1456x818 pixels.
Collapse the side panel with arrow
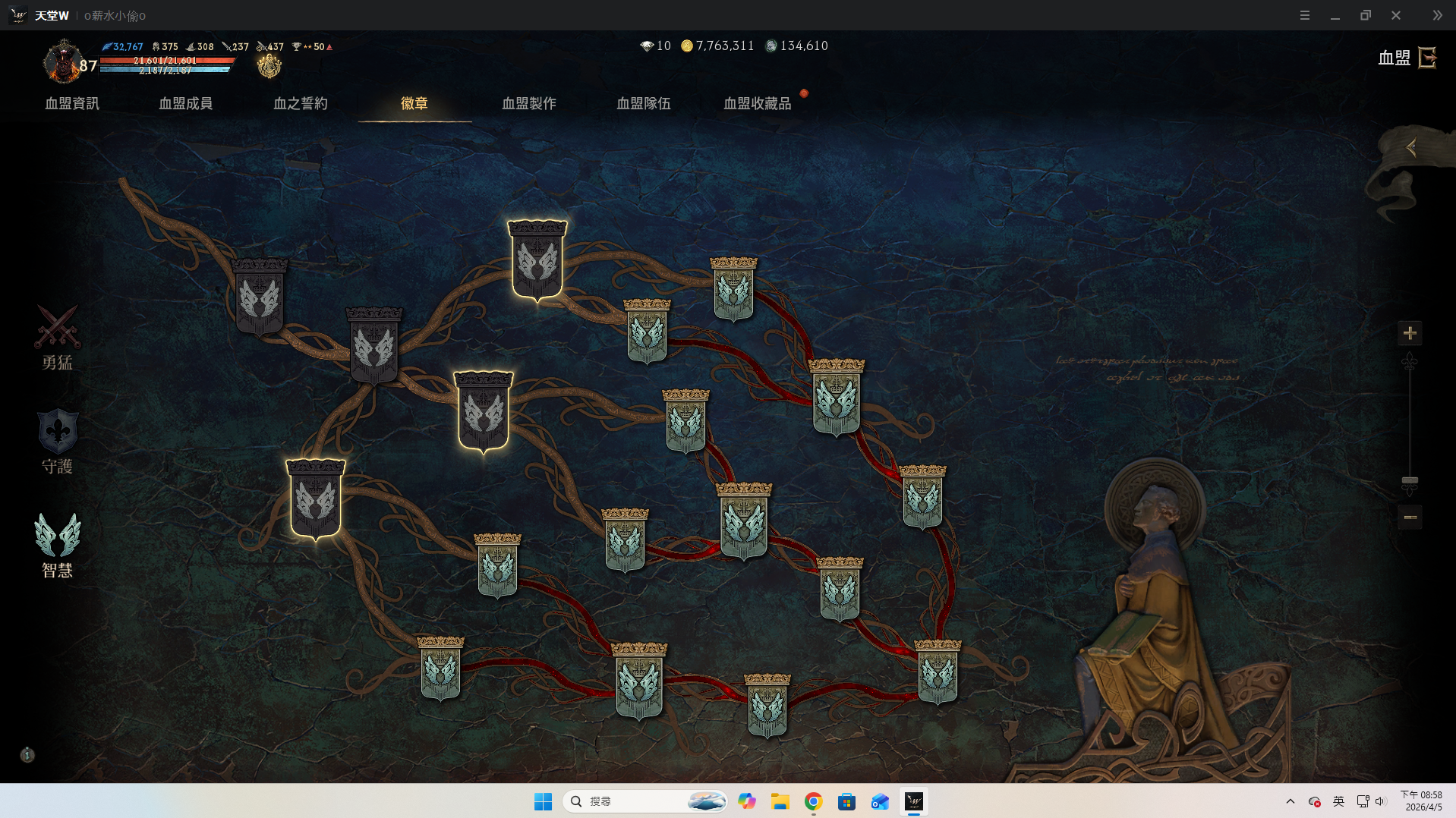[1411, 148]
